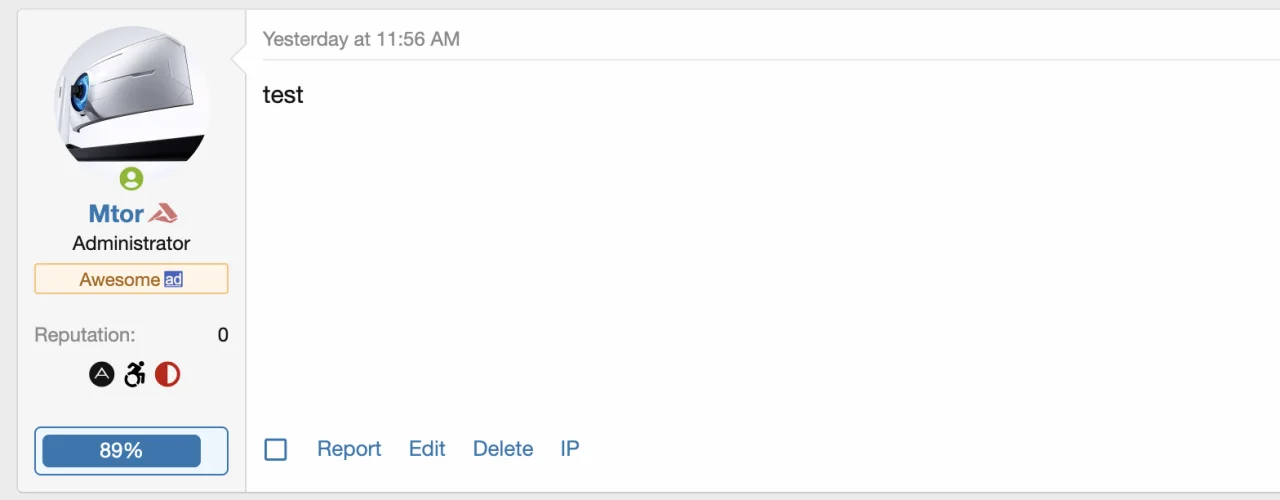
Task: Click the Reputation label
Action: [85, 335]
